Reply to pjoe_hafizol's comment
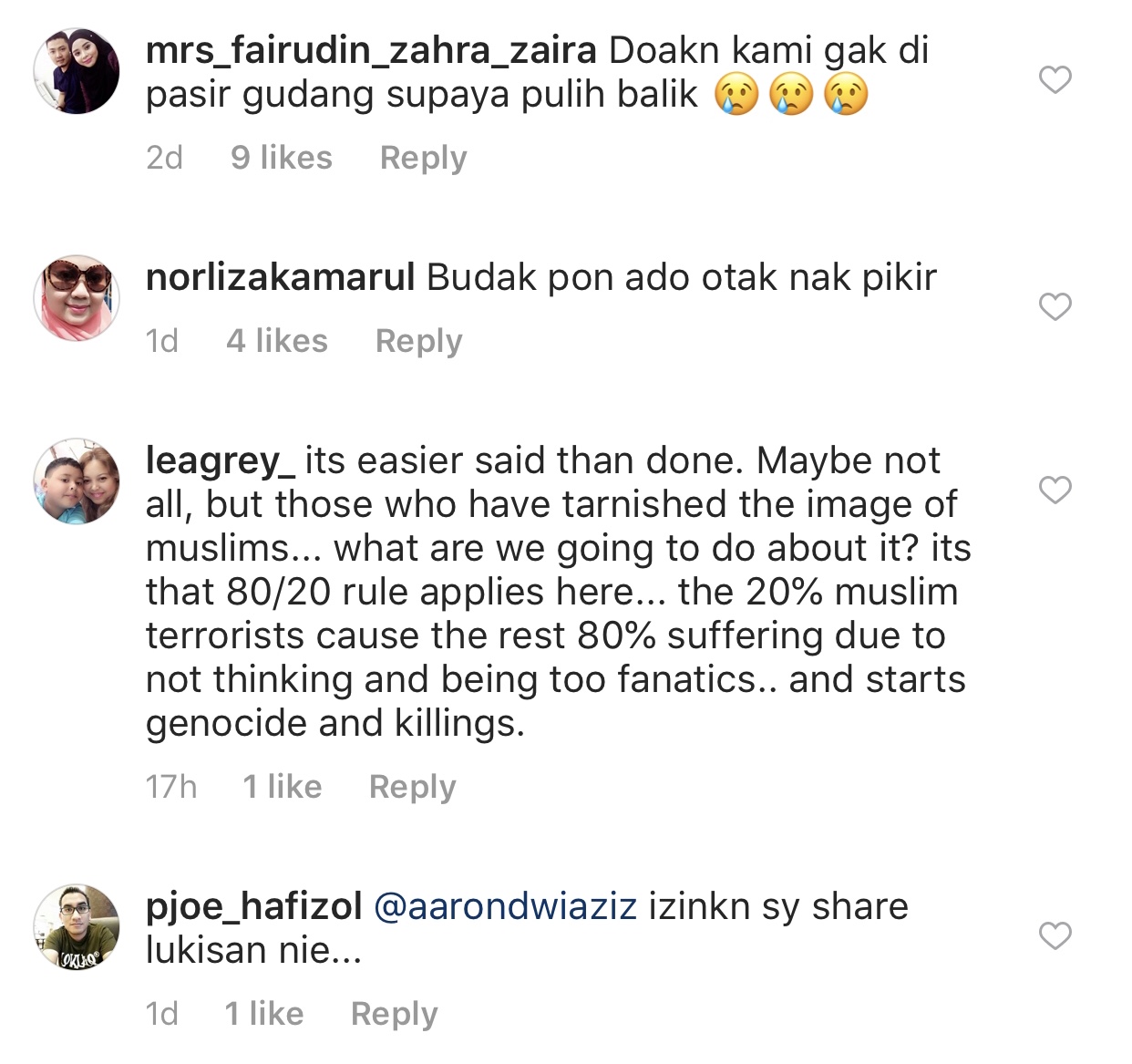The width and height of the screenshot is (1132, 1064). (394, 1014)
